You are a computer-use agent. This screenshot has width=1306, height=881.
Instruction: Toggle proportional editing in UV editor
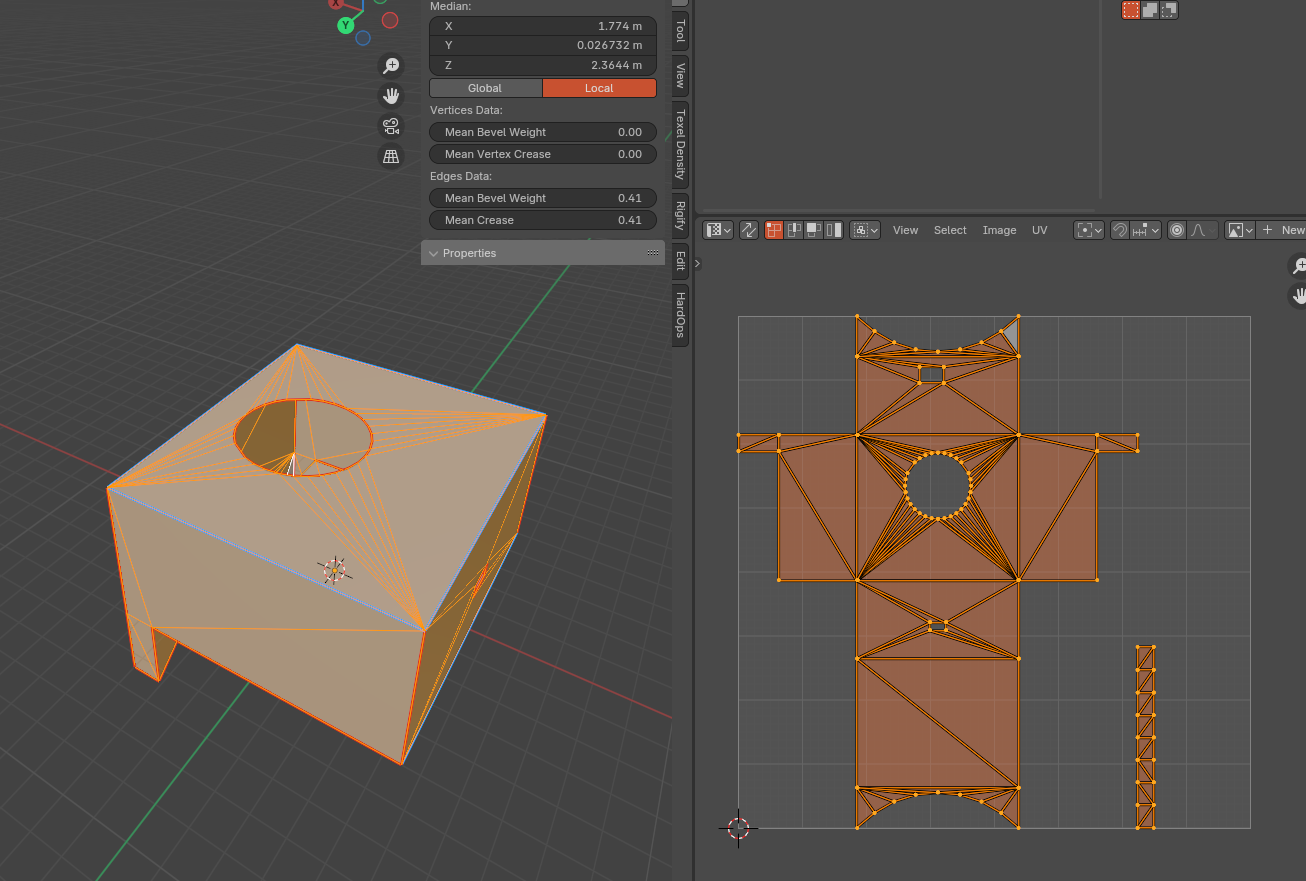(1177, 230)
